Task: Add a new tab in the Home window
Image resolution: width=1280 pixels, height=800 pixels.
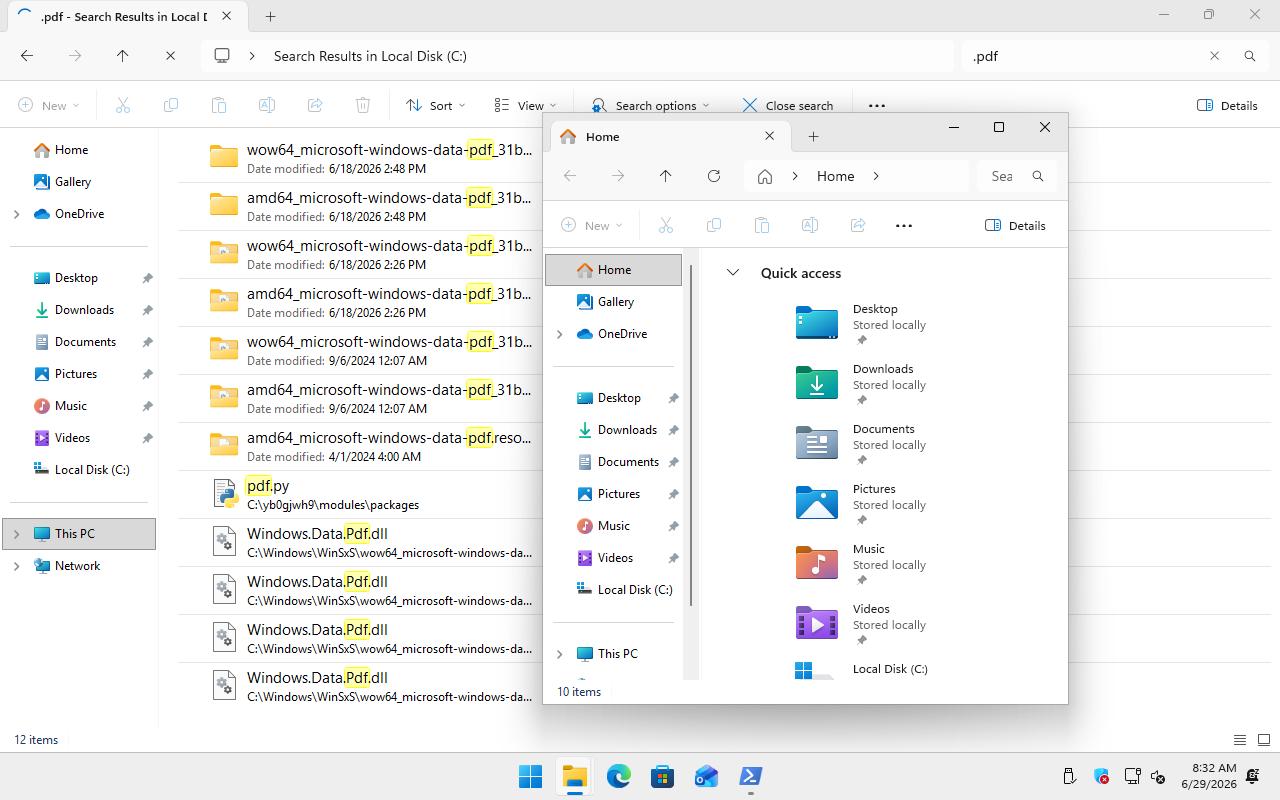Action: coord(813,136)
